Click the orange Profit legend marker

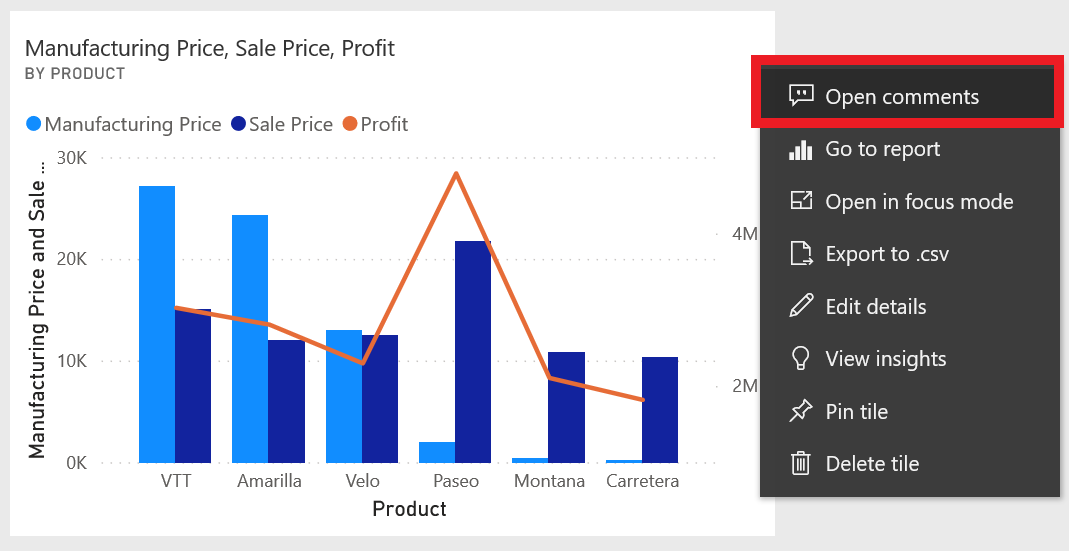350,124
